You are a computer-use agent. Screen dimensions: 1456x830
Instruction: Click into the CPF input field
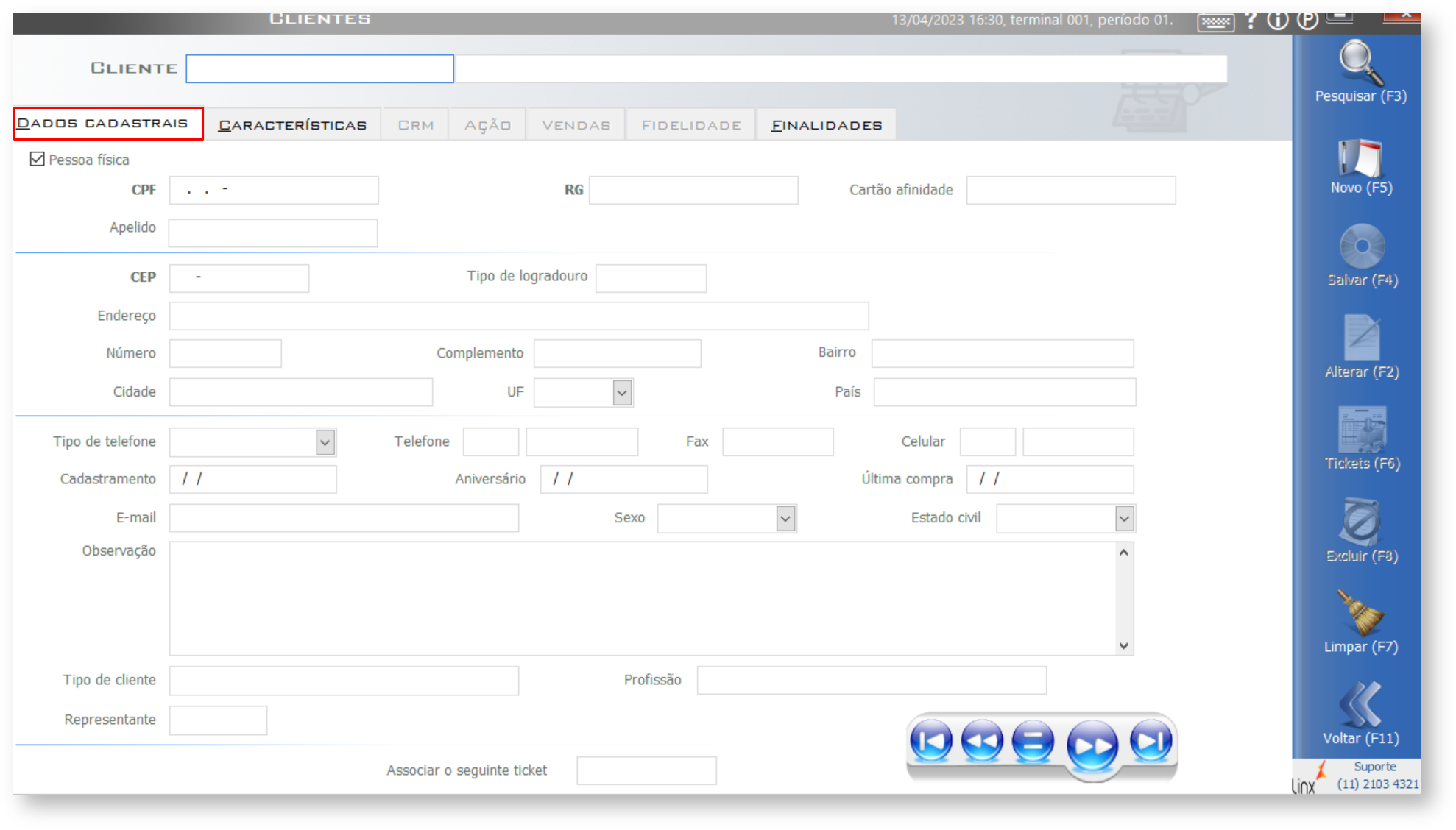[274, 190]
